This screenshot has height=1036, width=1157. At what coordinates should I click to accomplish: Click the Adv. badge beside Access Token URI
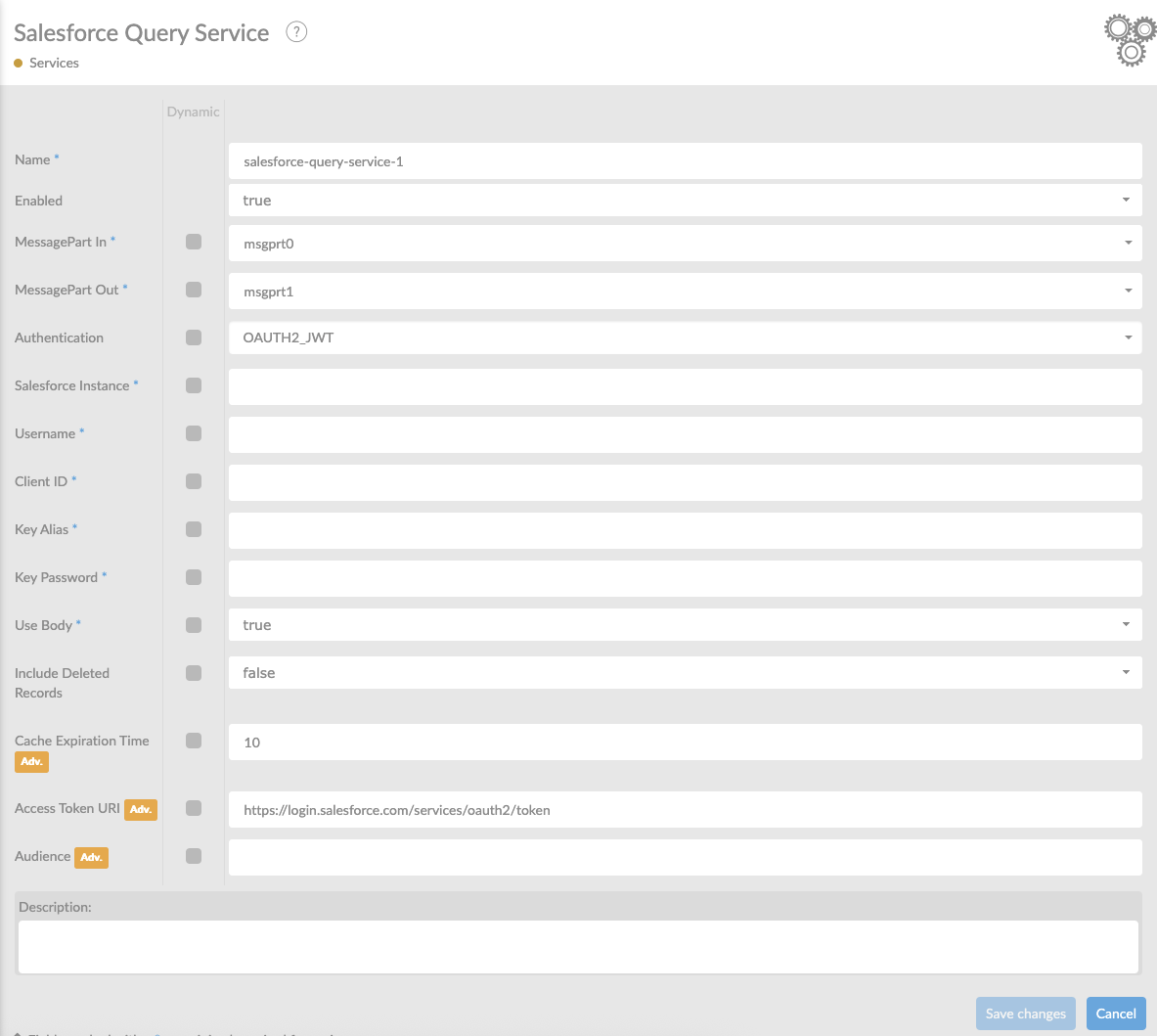coord(140,809)
